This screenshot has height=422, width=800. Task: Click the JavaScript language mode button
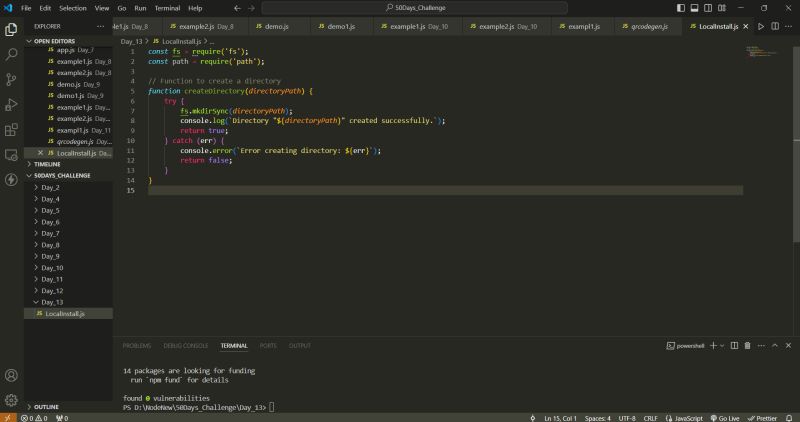(688, 417)
